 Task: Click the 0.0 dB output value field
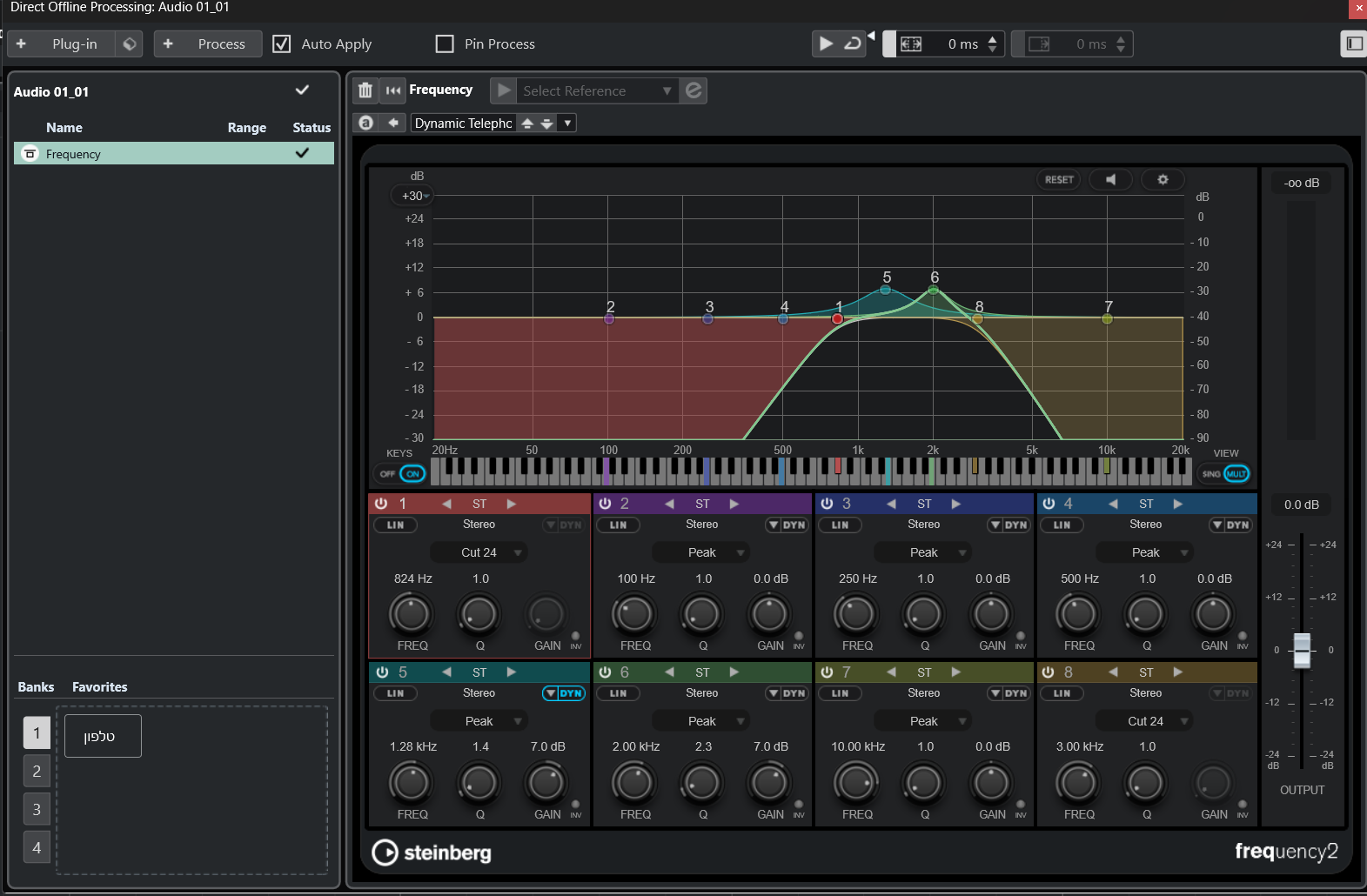(1302, 505)
